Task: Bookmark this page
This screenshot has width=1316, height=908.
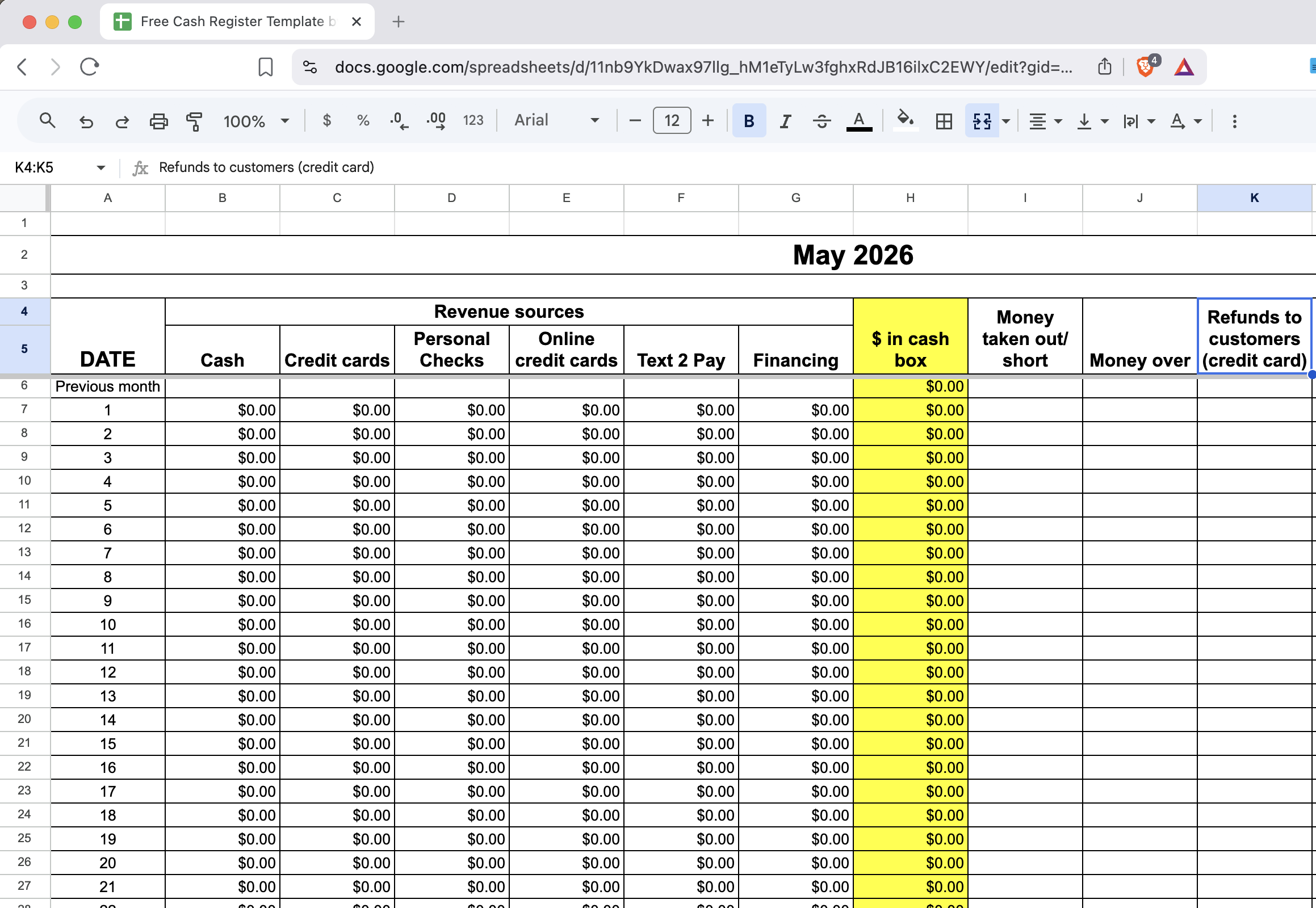Action: (x=265, y=67)
